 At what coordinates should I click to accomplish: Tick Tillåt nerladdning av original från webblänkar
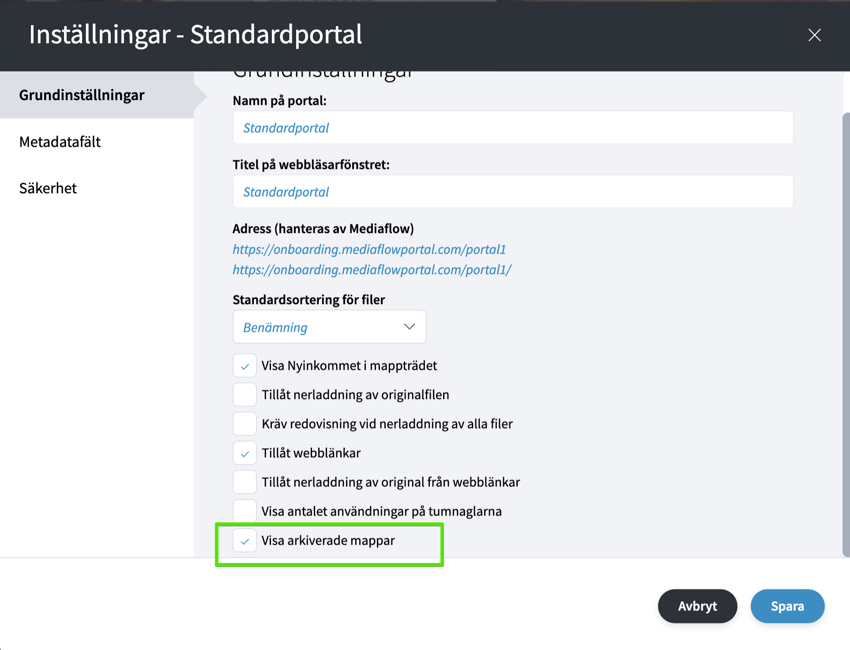point(244,482)
